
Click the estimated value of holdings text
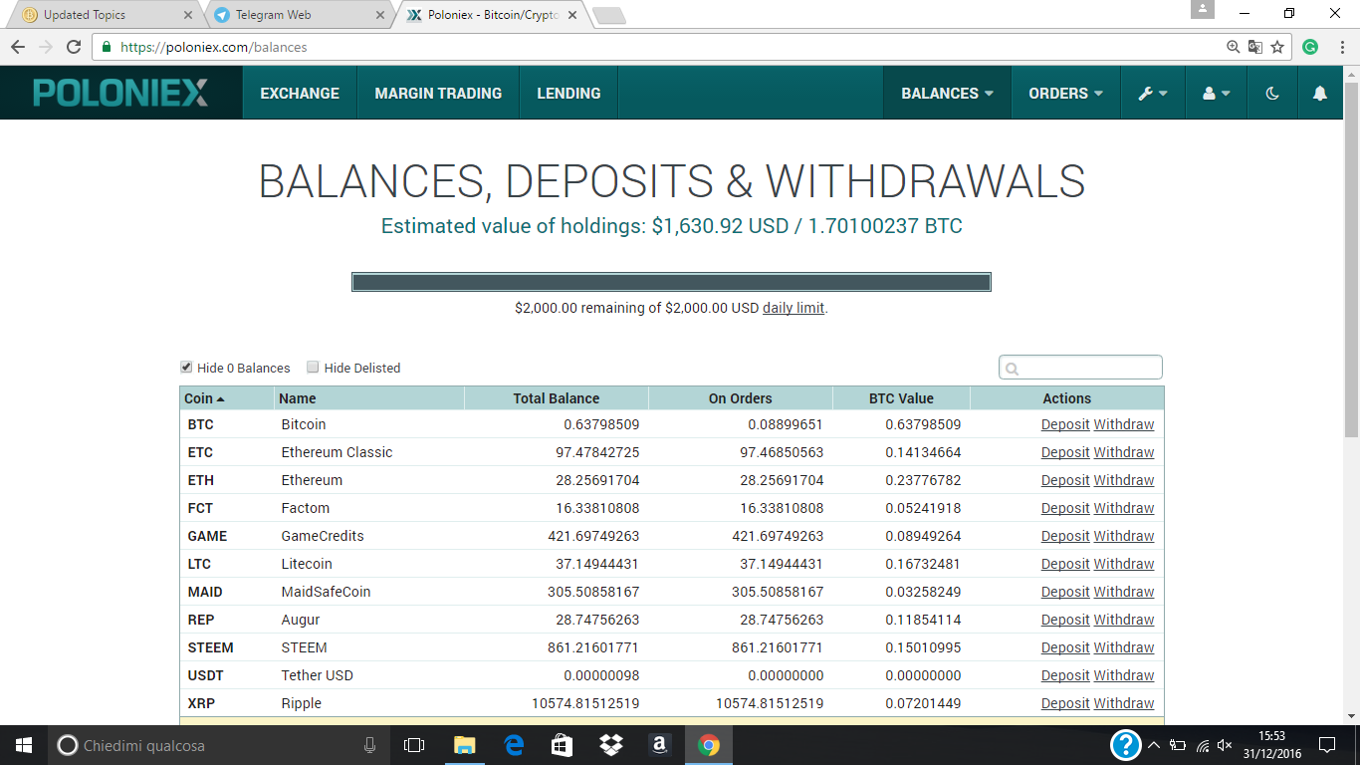(672, 226)
